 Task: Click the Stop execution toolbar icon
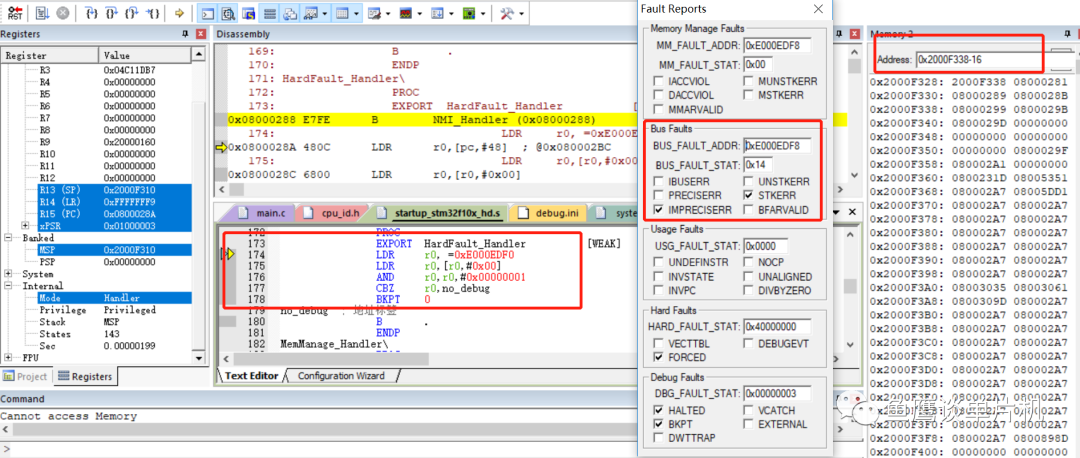(62, 12)
